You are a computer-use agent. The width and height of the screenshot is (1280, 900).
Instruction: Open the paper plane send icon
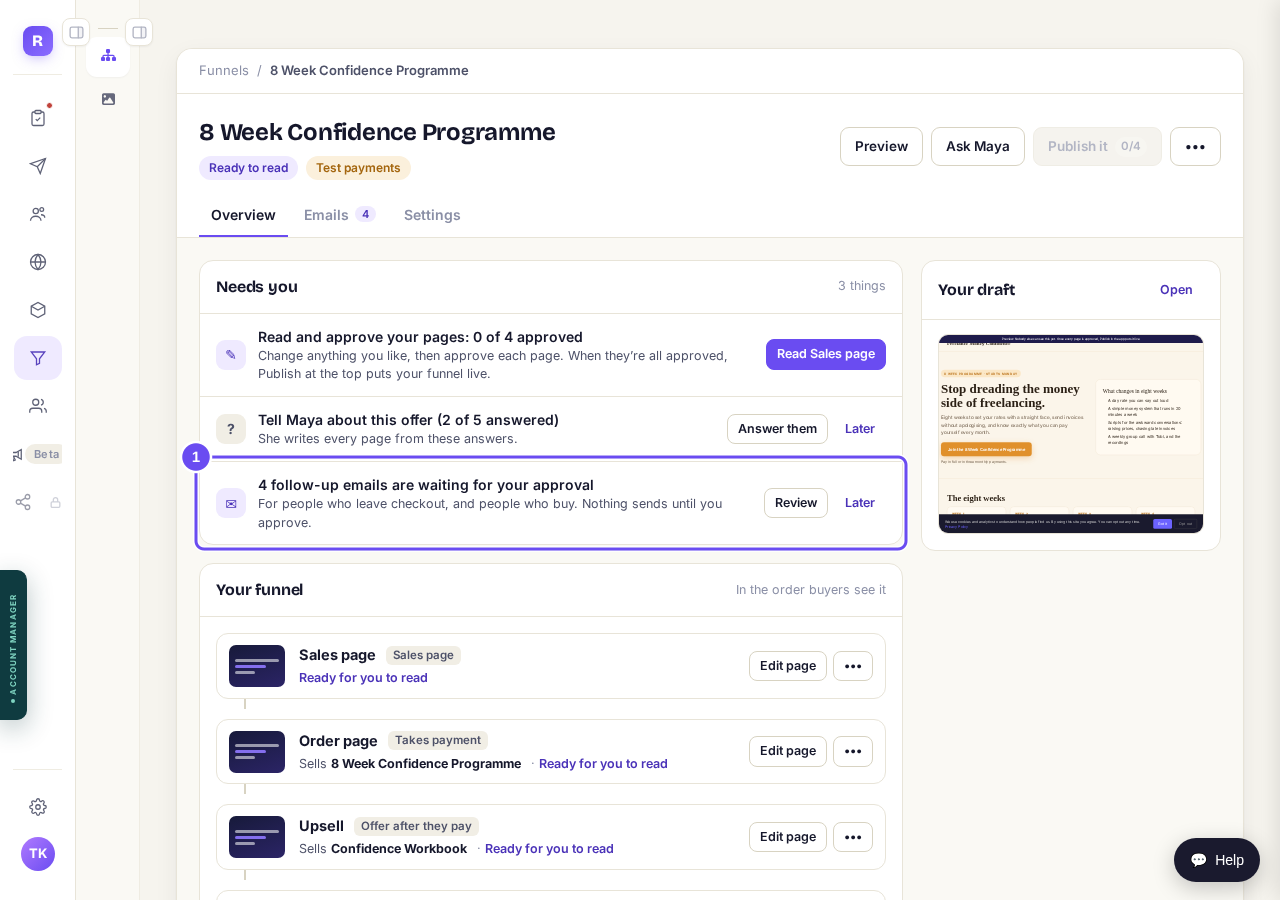pyautogui.click(x=38, y=166)
